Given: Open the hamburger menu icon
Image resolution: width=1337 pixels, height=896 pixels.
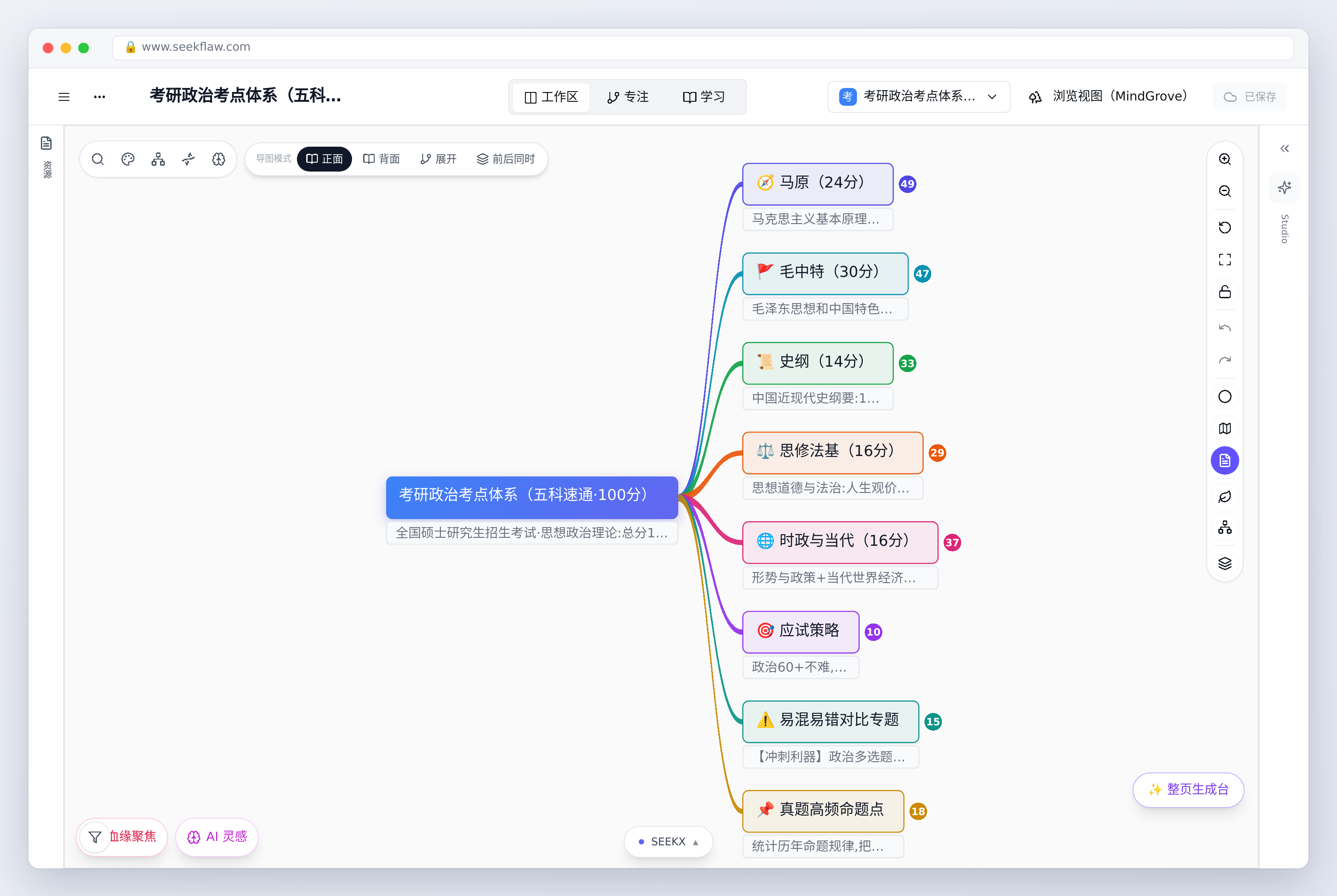Looking at the screenshot, I should click(64, 97).
